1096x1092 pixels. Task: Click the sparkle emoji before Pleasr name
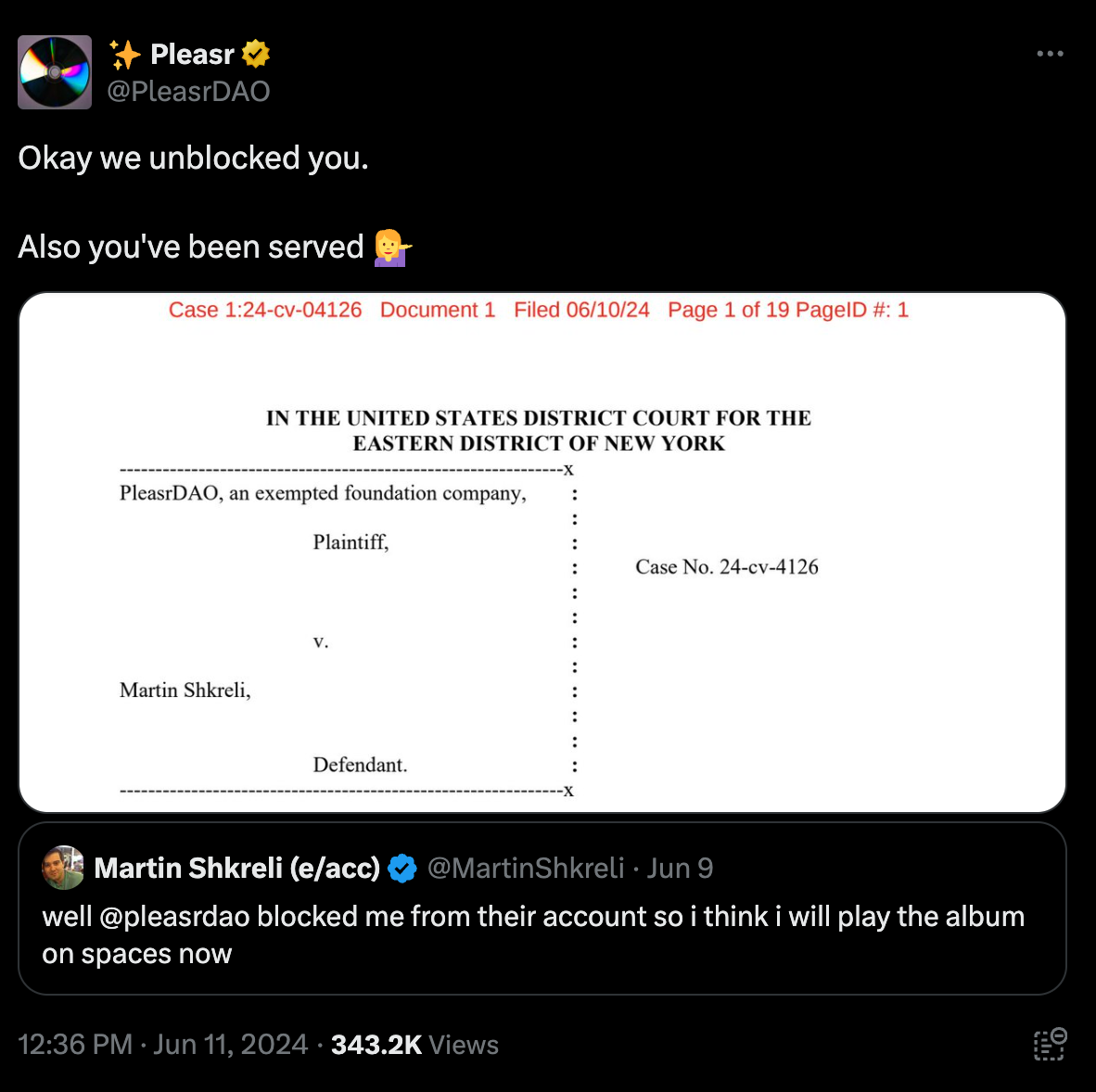(125, 55)
